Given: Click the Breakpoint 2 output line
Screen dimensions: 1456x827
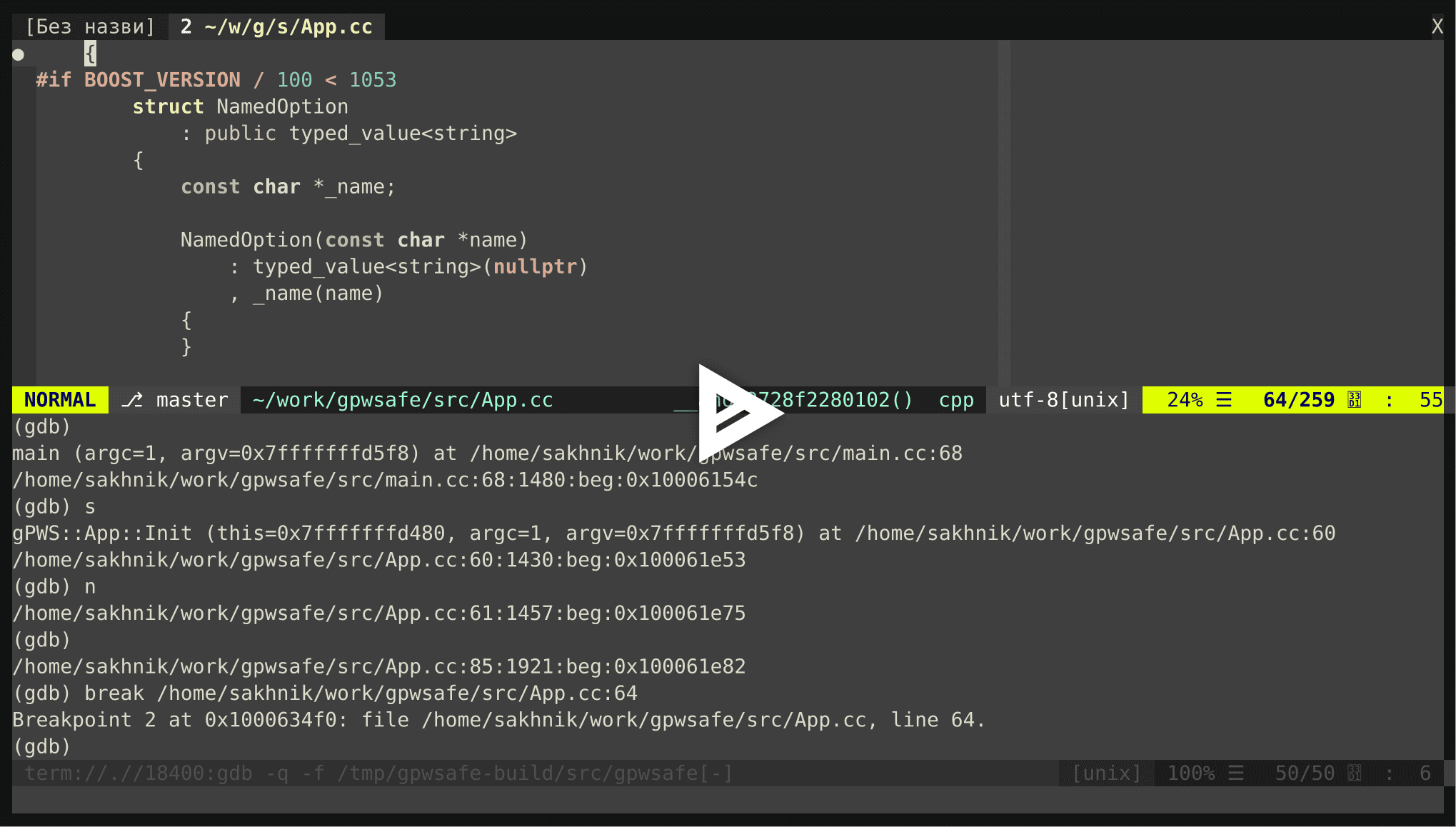Looking at the screenshot, I should [x=498, y=720].
